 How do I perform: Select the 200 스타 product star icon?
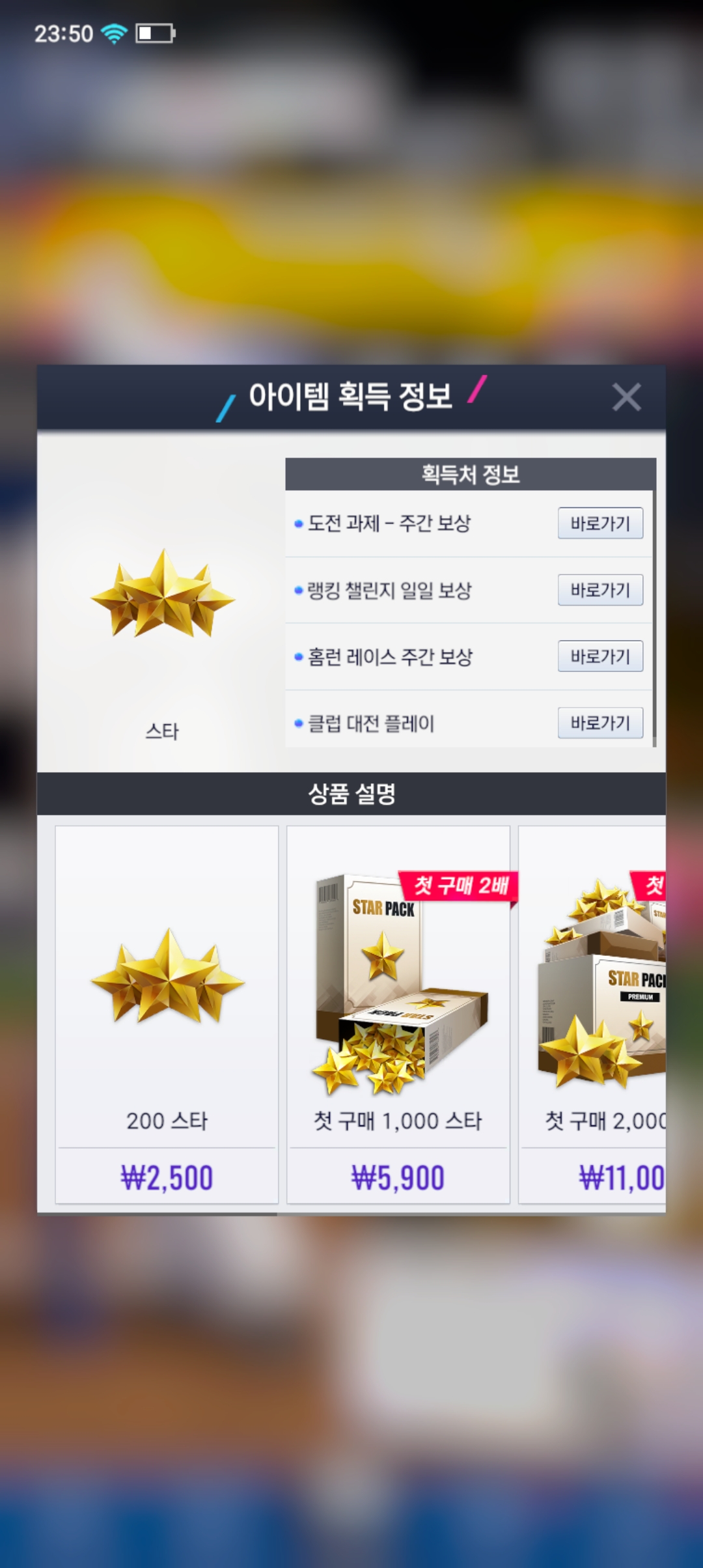click(167, 975)
